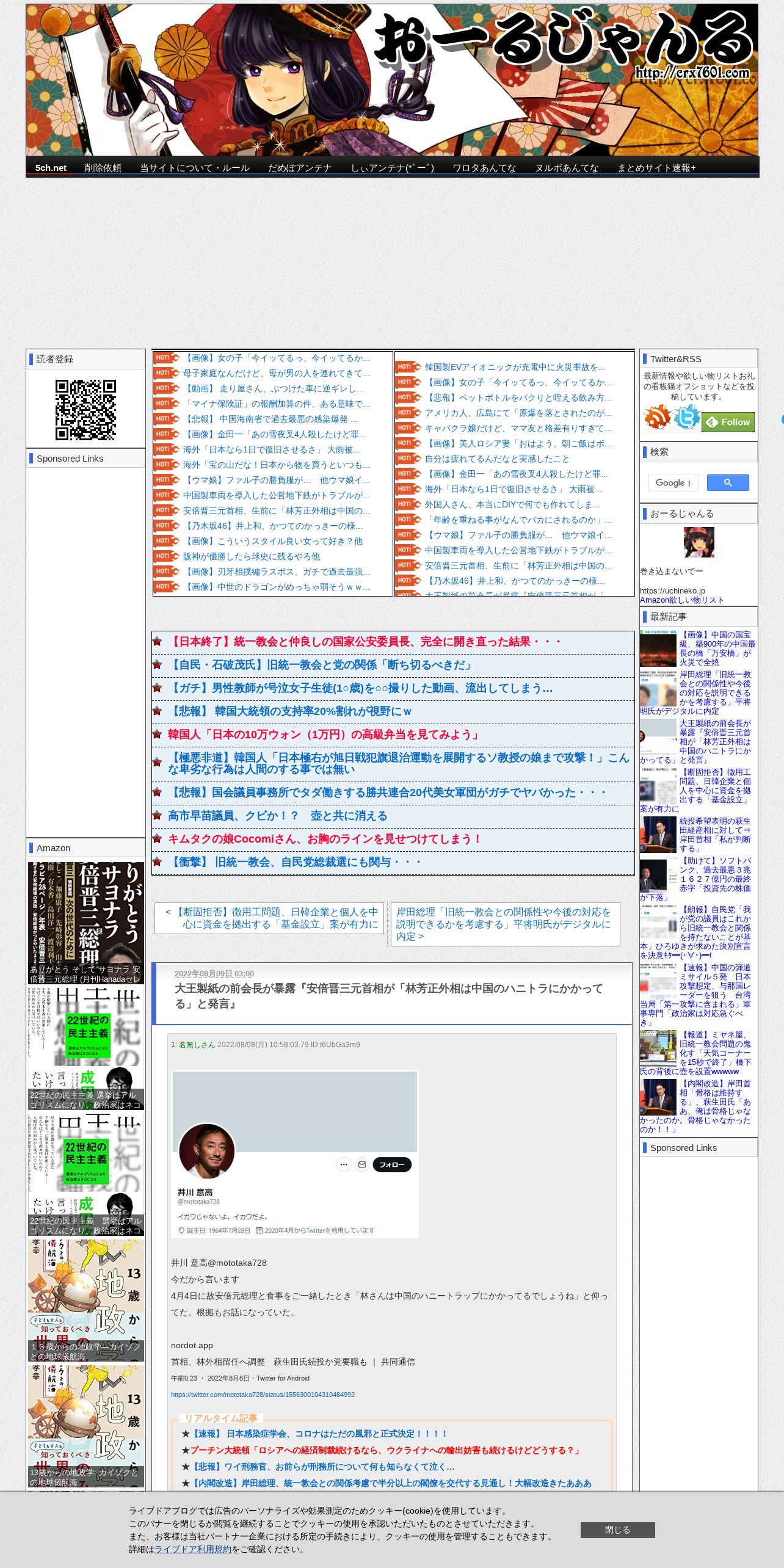
Task: Open headline 韓国人「日本の10万ウォンの高級弁当
Action: [325, 734]
